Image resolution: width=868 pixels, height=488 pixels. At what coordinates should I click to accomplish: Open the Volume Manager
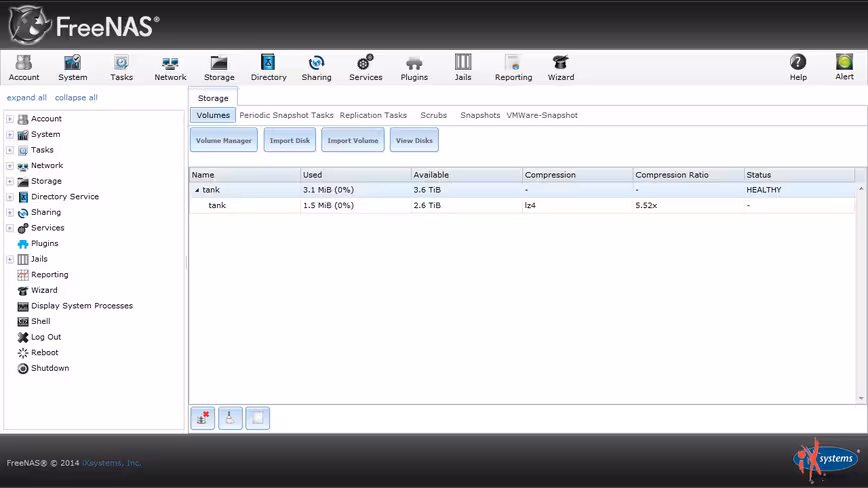224,140
